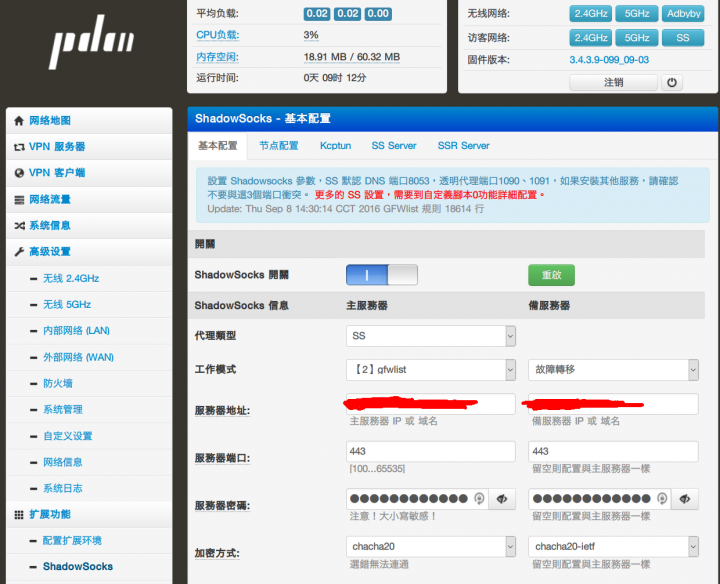Open VPN 服务器 in the sidebar
720x584 pixels.
tap(90, 147)
